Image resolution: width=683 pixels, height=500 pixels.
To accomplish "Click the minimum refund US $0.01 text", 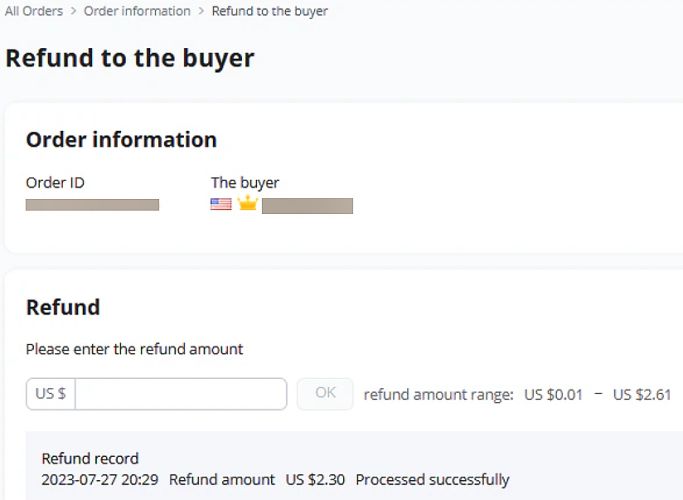I will click(x=553, y=395).
